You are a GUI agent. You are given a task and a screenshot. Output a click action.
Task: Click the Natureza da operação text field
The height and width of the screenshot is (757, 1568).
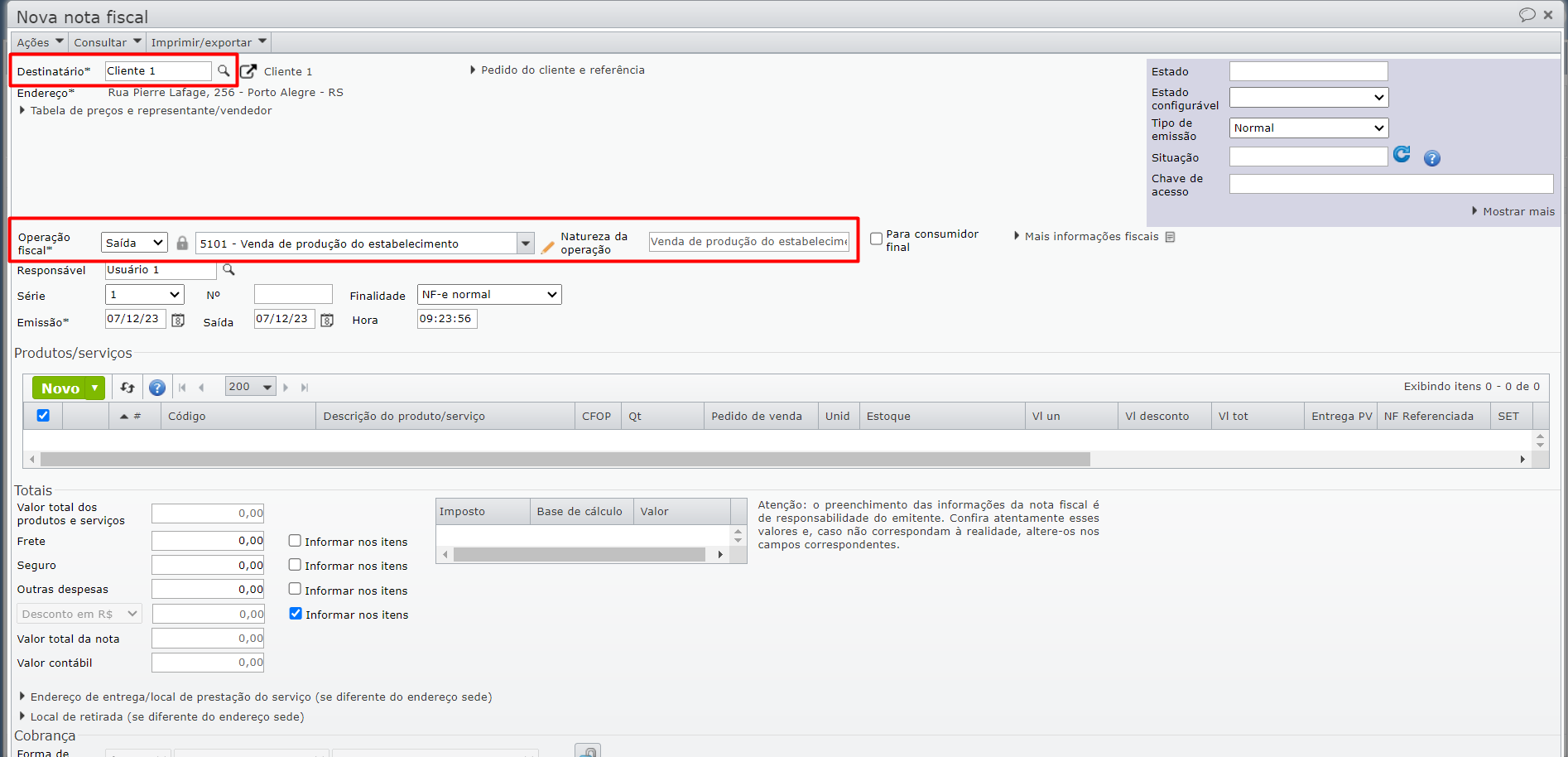point(749,242)
